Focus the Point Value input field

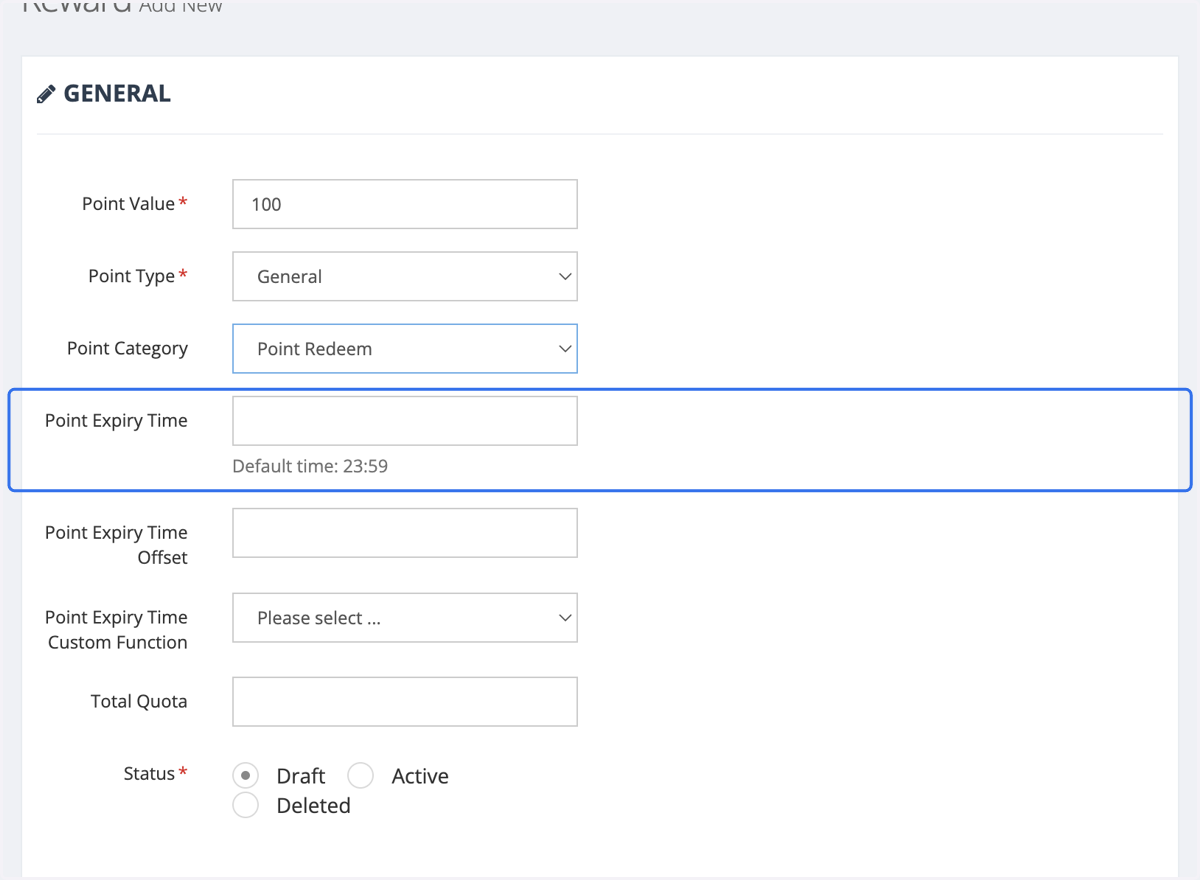point(405,204)
